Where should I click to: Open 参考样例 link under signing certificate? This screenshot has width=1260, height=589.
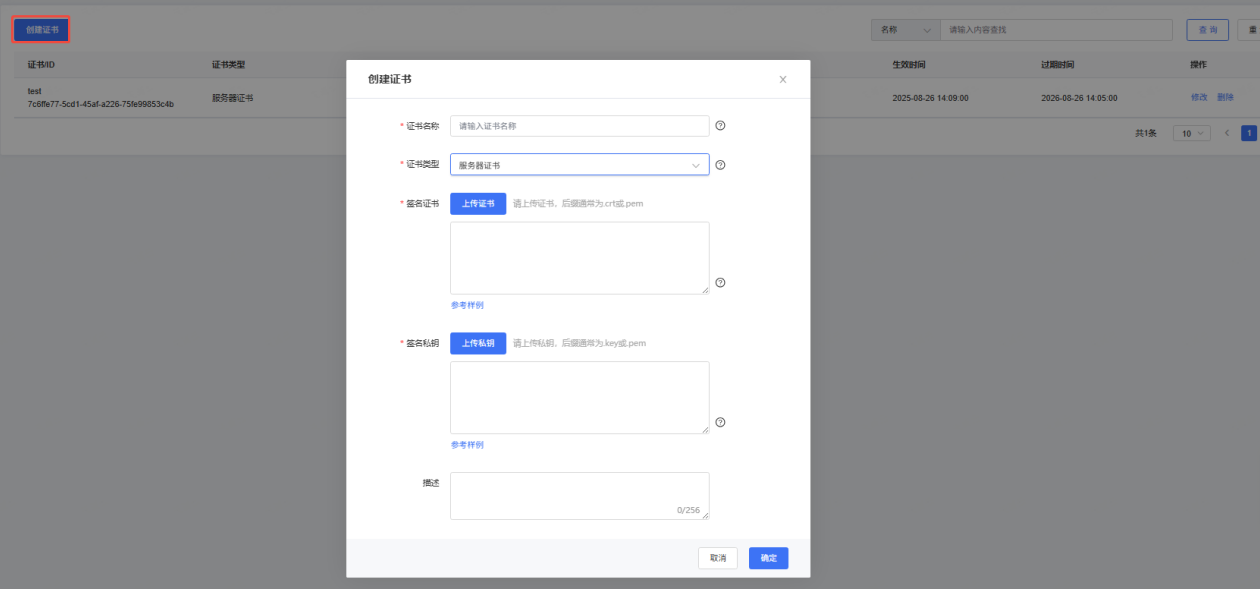pyautogui.click(x=467, y=305)
